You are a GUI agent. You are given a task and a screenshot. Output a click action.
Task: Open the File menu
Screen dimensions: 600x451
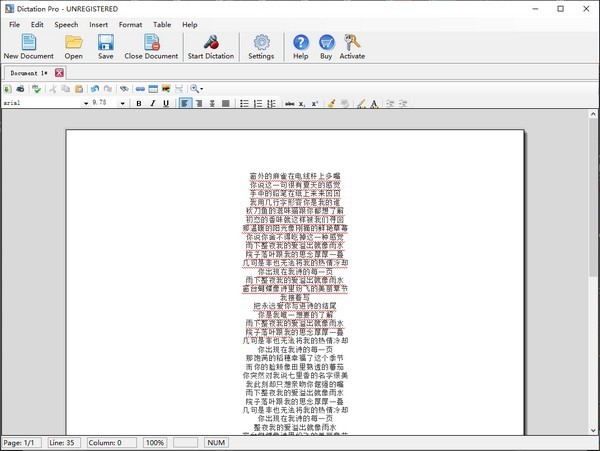[x=14, y=24]
